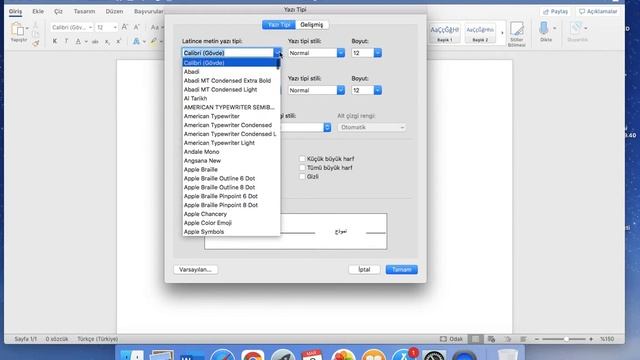640x360 pixels.
Task: Select web layout view in status bar
Action: (x=491, y=339)
